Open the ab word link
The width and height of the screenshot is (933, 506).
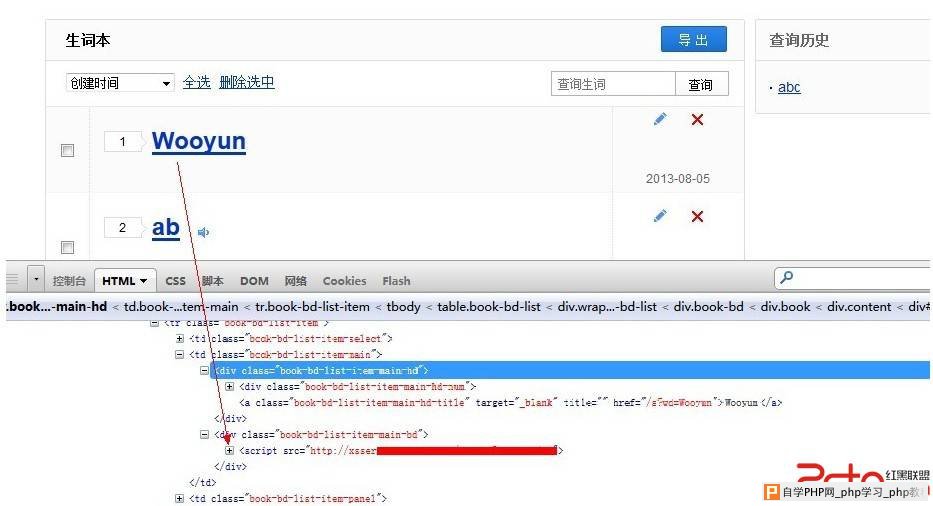point(165,227)
